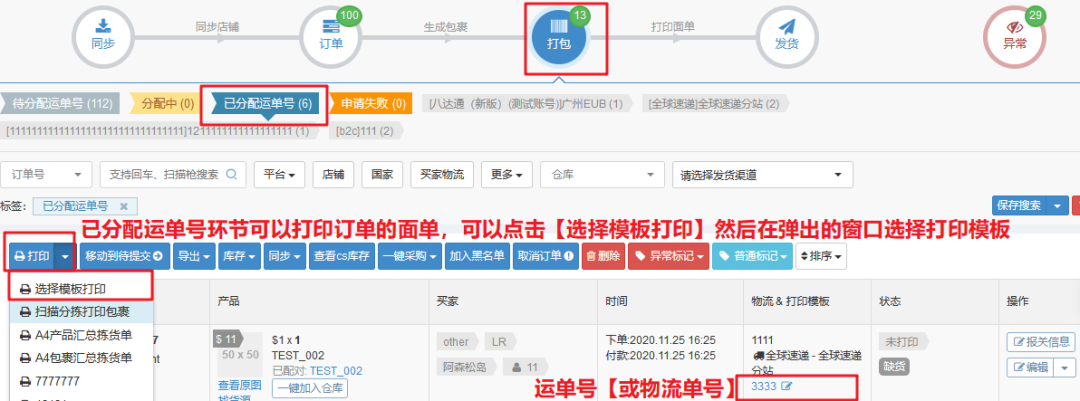Viewport: 1080px width, 401px height.
Task: Focus the 支持回车、扫描枪搜索 search field
Action: click(x=163, y=174)
